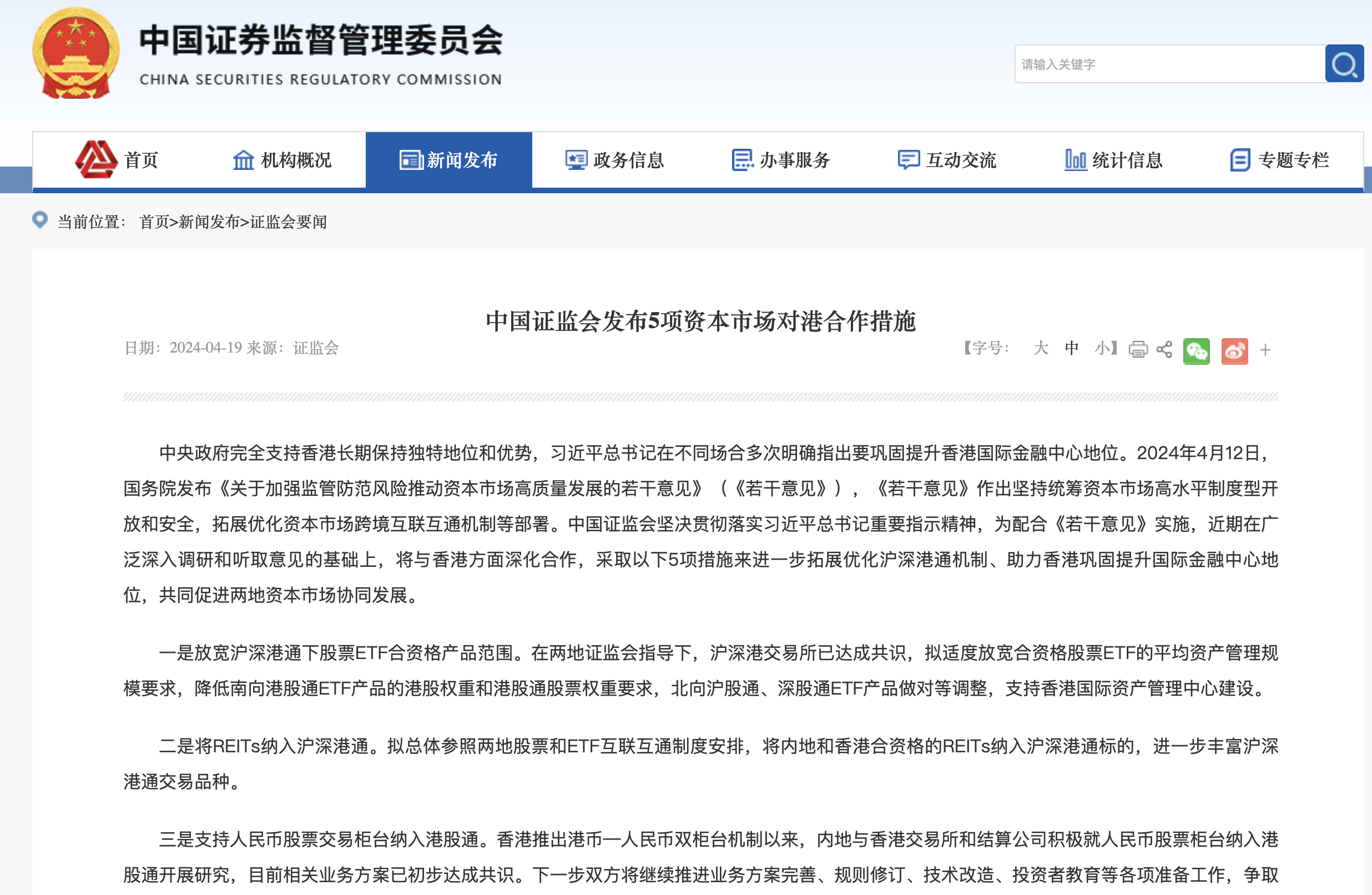1372x895 pixels.
Task: Click the red CSRC logo icon
Action: point(95,160)
